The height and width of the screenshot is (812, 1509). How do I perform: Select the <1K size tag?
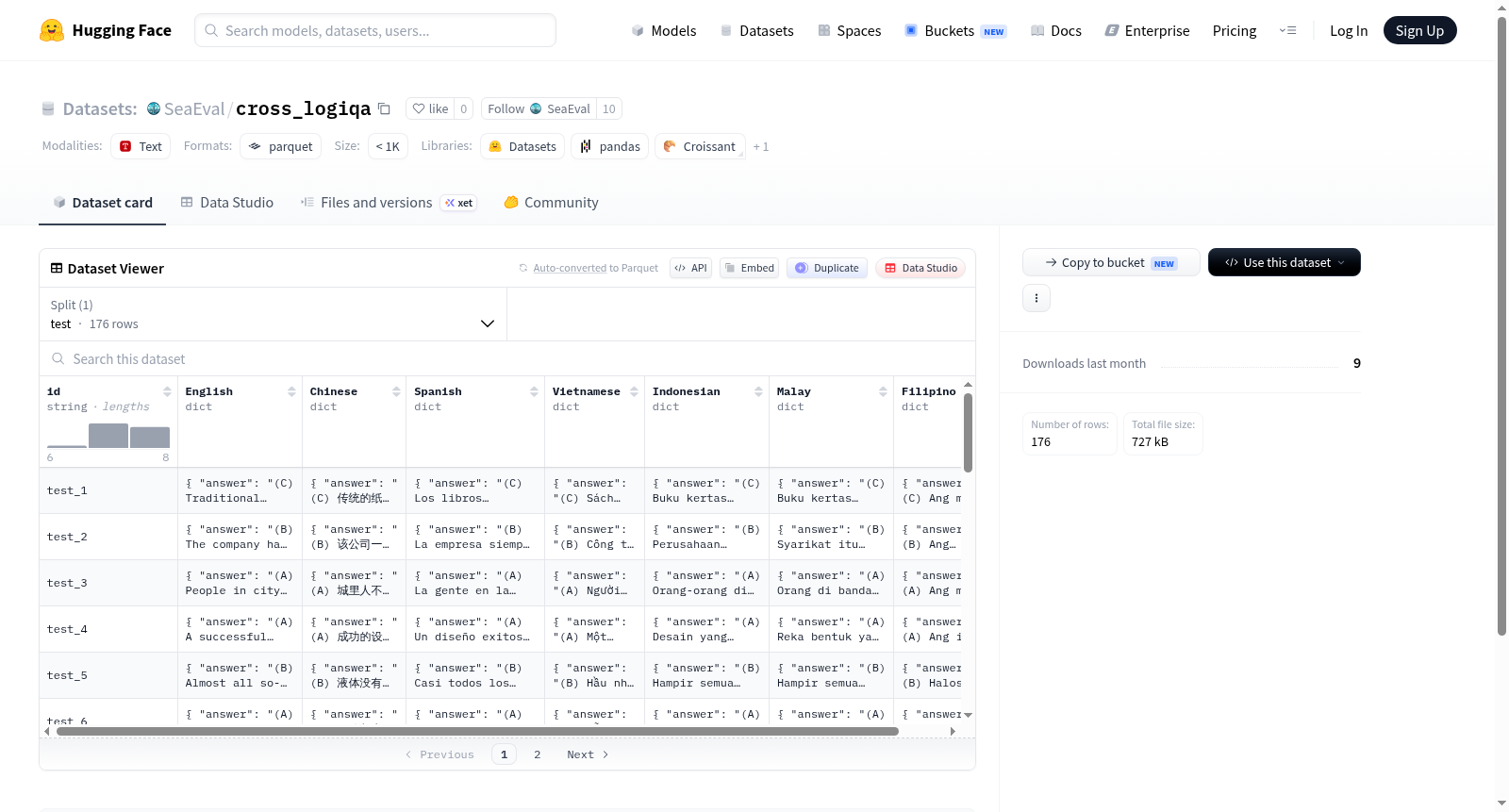(388, 146)
